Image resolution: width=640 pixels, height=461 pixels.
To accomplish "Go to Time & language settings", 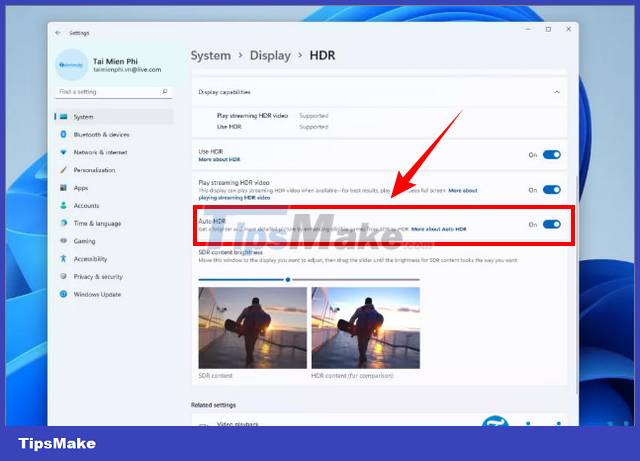I will (114, 223).
